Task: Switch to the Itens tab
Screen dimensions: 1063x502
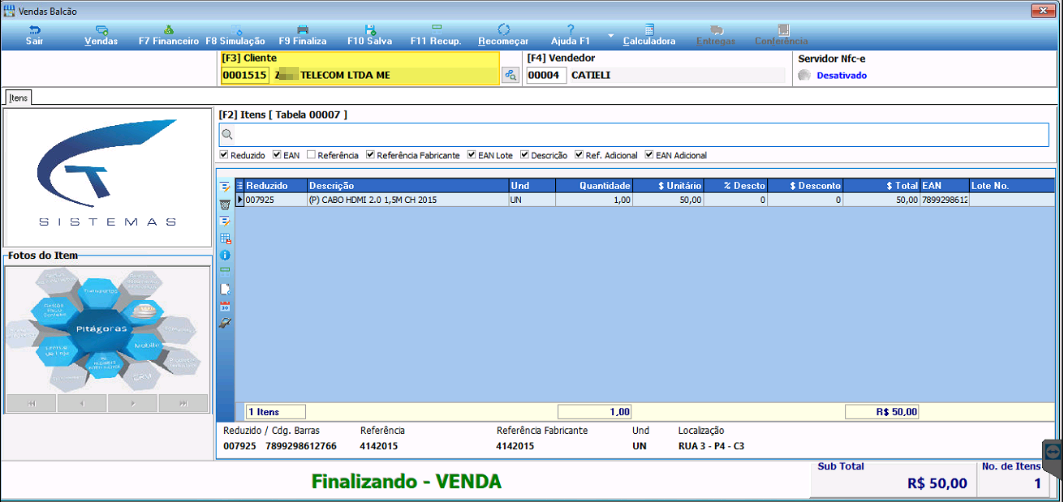Action: pos(19,98)
